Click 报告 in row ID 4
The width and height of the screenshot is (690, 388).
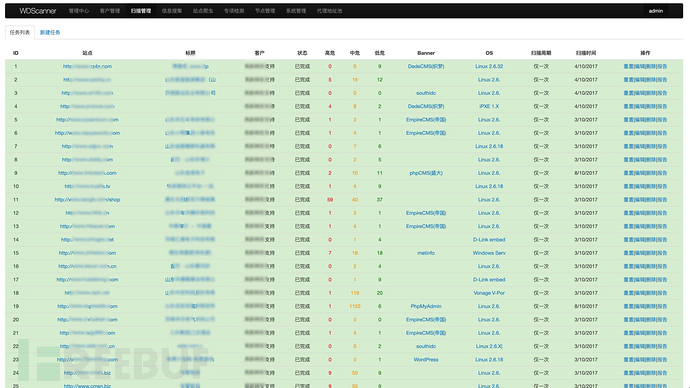[662, 106]
